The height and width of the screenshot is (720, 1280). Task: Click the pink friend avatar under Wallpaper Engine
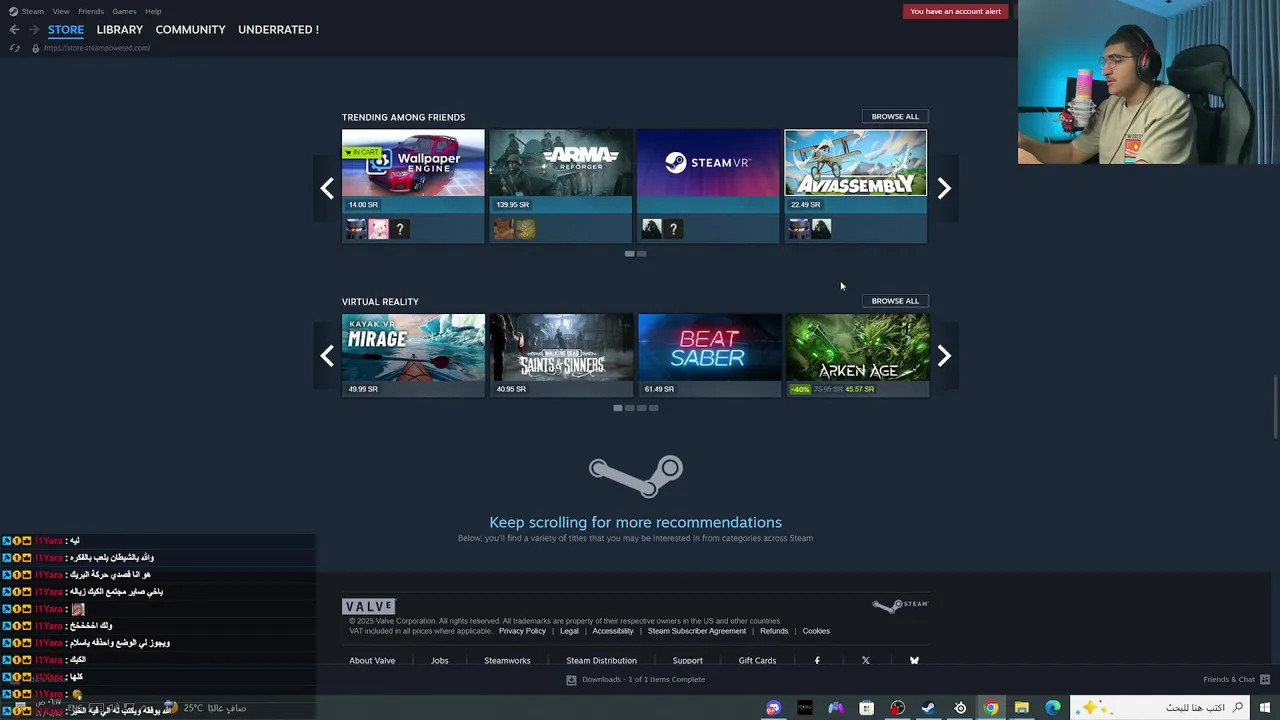378,229
